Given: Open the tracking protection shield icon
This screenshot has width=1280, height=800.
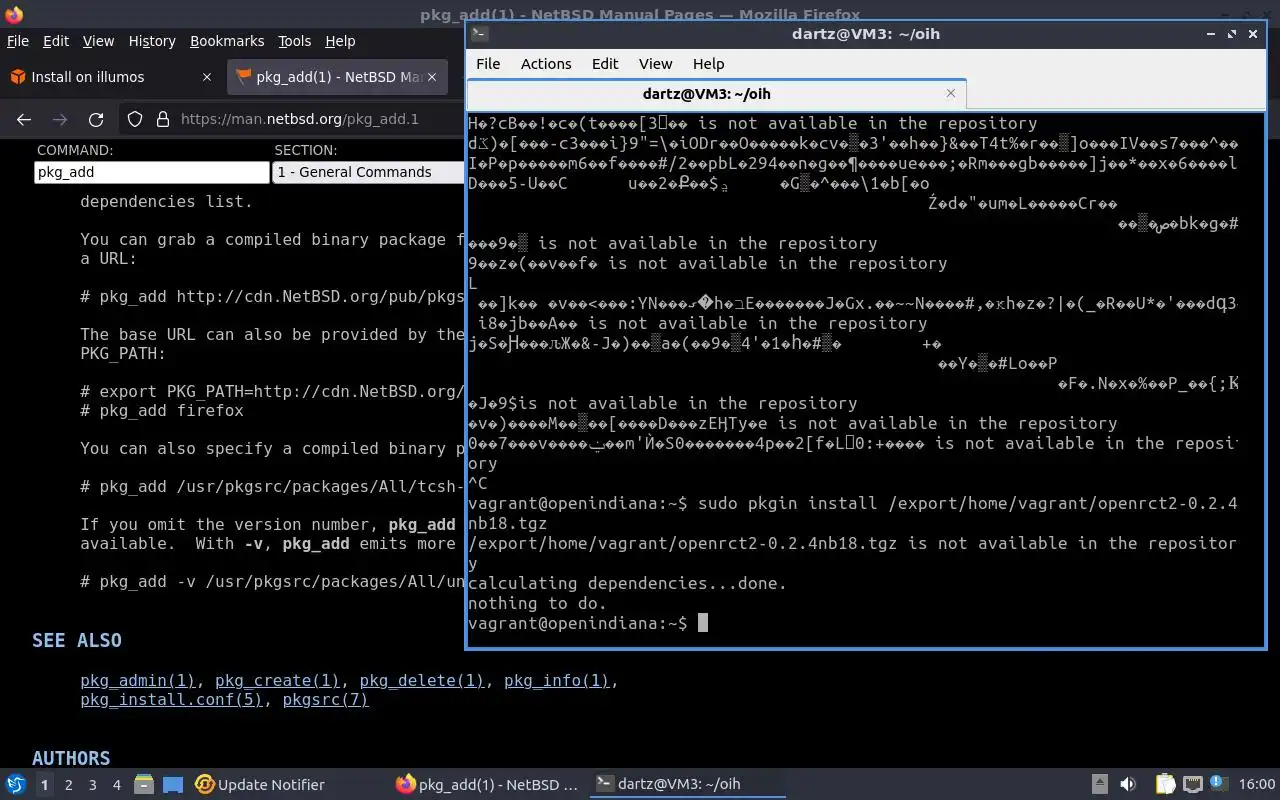Looking at the screenshot, I should point(135,119).
